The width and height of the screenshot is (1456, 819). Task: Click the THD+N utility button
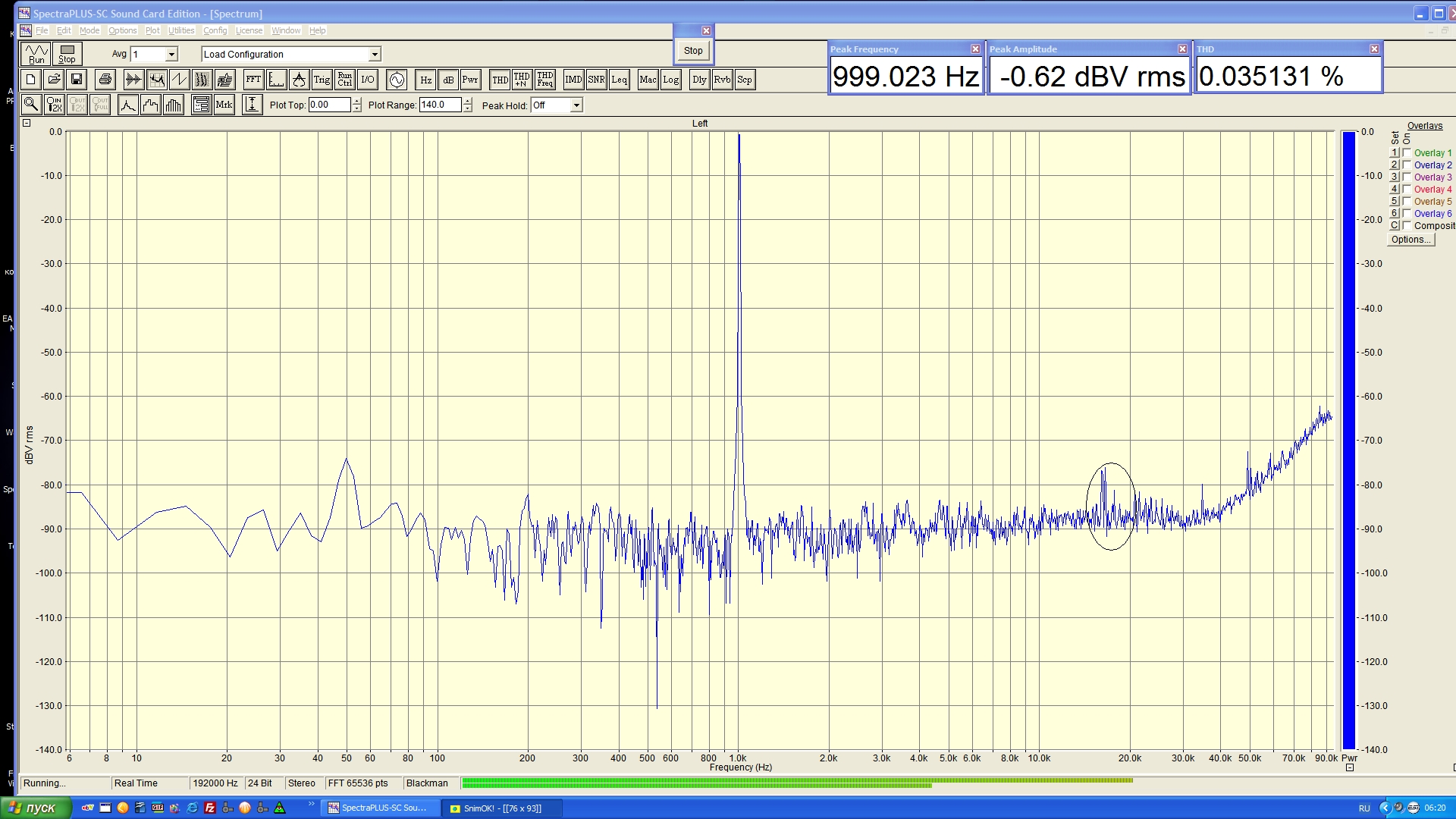pos(522,80)
